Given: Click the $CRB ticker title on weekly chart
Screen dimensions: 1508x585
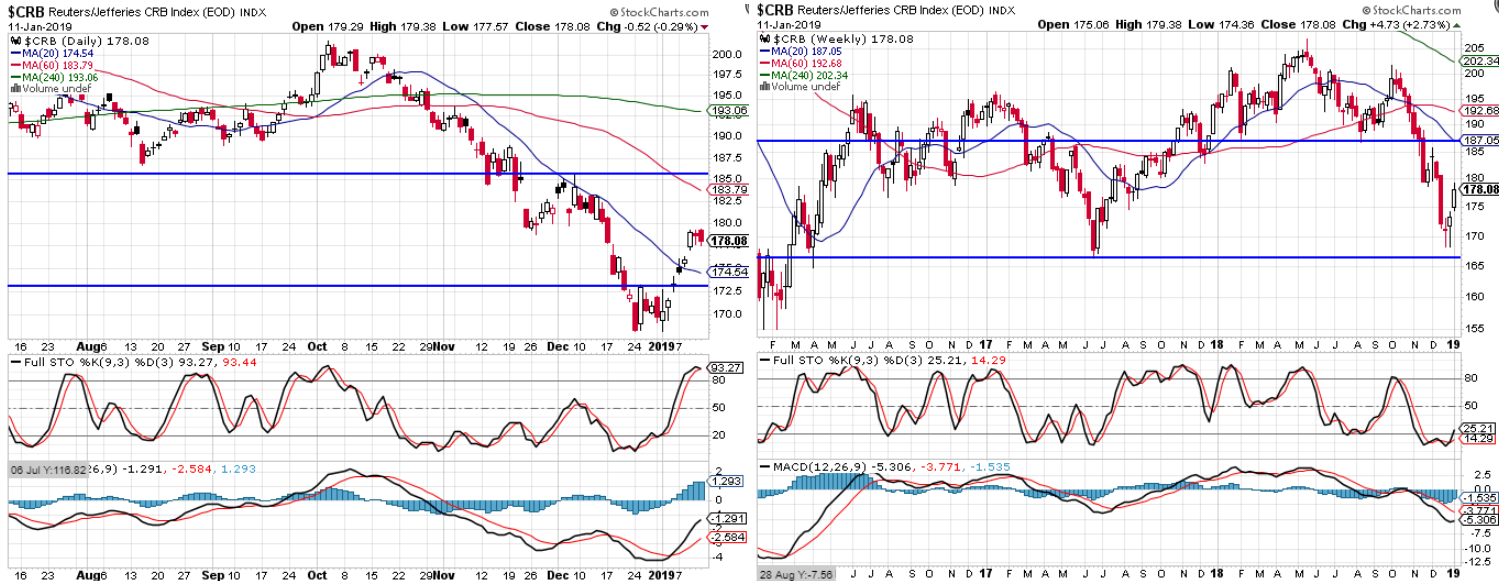Looking at the screenshot, I should [776, 8].
